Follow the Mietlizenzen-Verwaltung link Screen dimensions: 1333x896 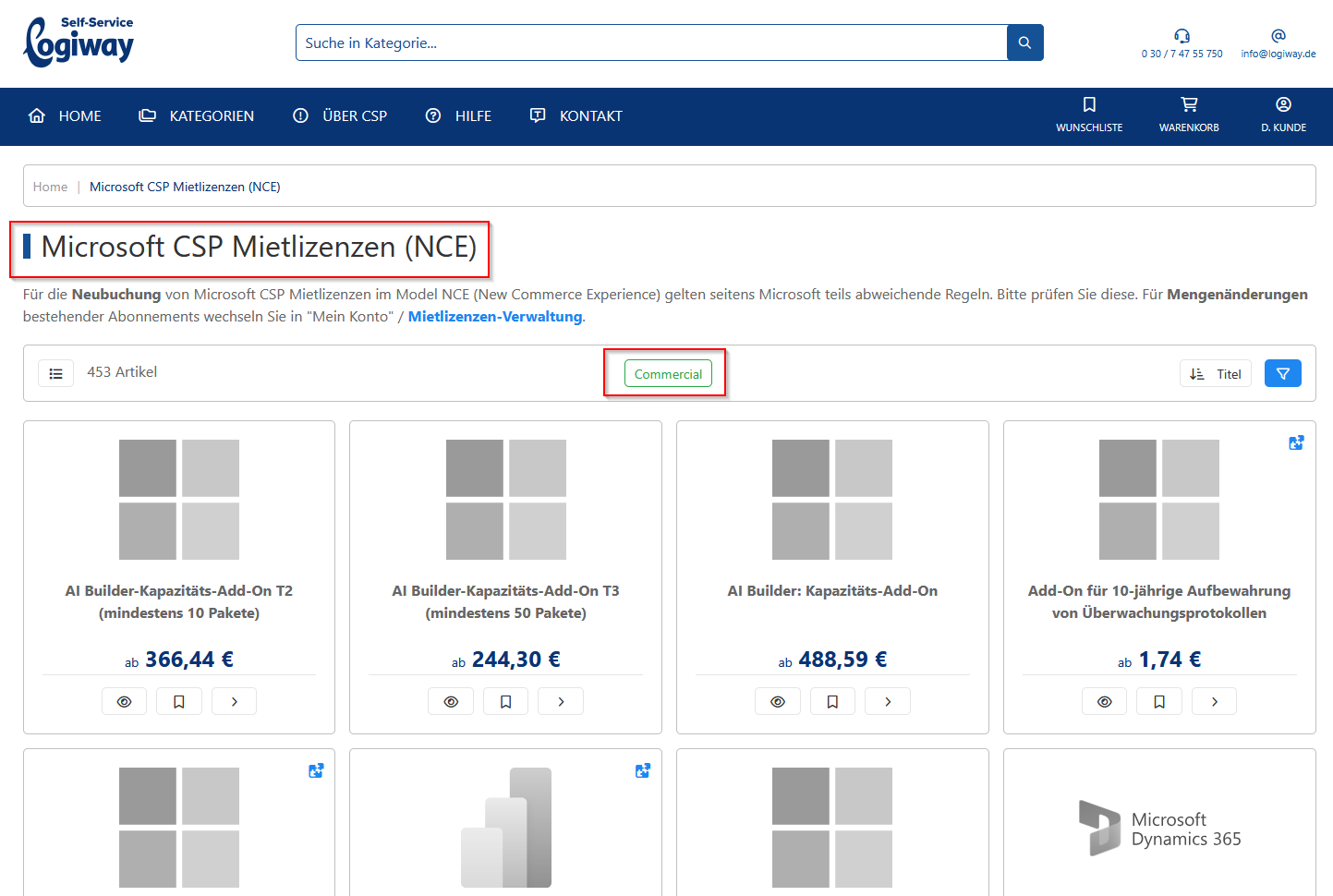tap(495, 317)
